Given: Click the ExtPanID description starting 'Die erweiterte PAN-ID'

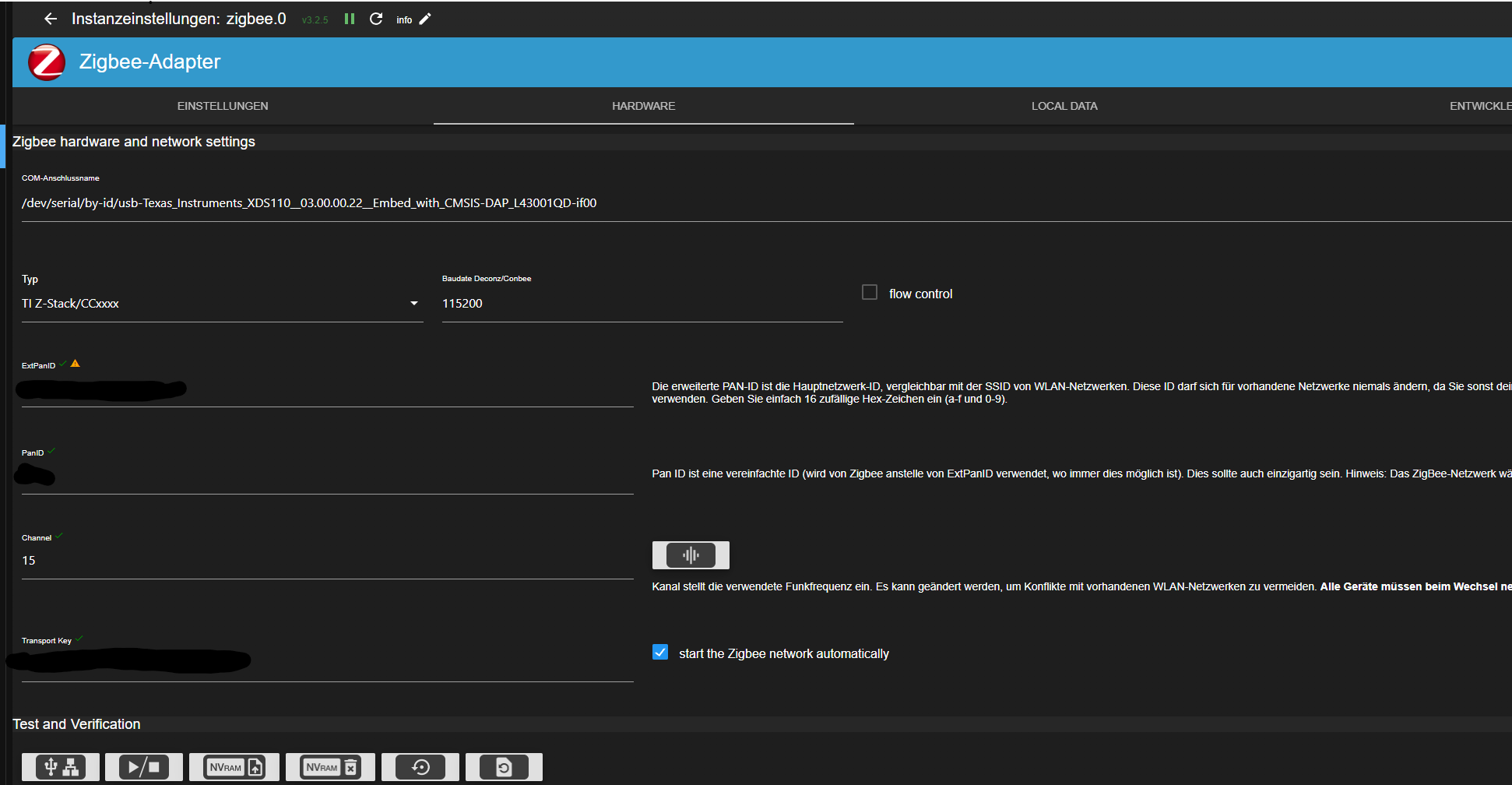Looking at the screenshot, I should (1081, 392).
